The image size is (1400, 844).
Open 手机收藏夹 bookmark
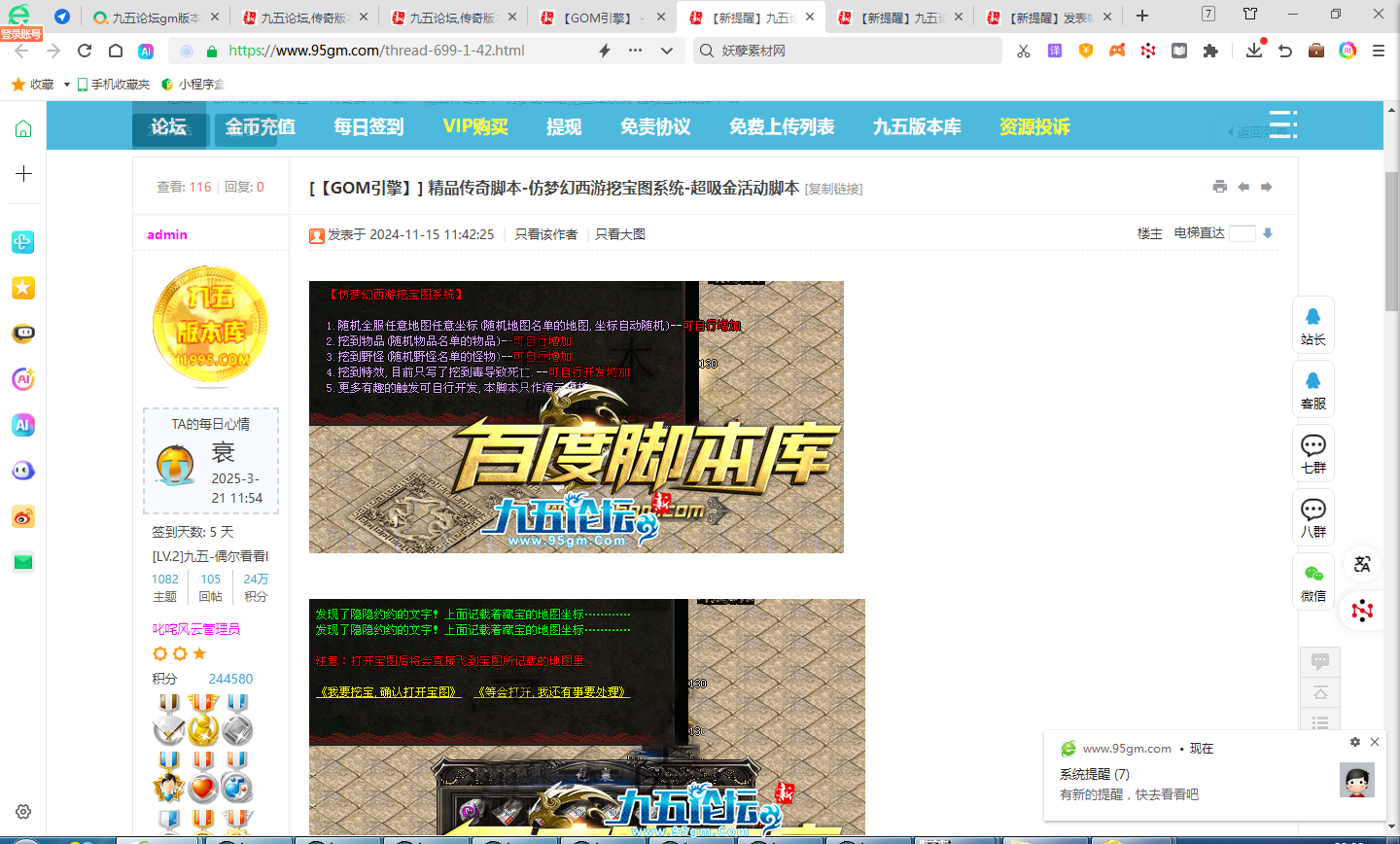114,85
